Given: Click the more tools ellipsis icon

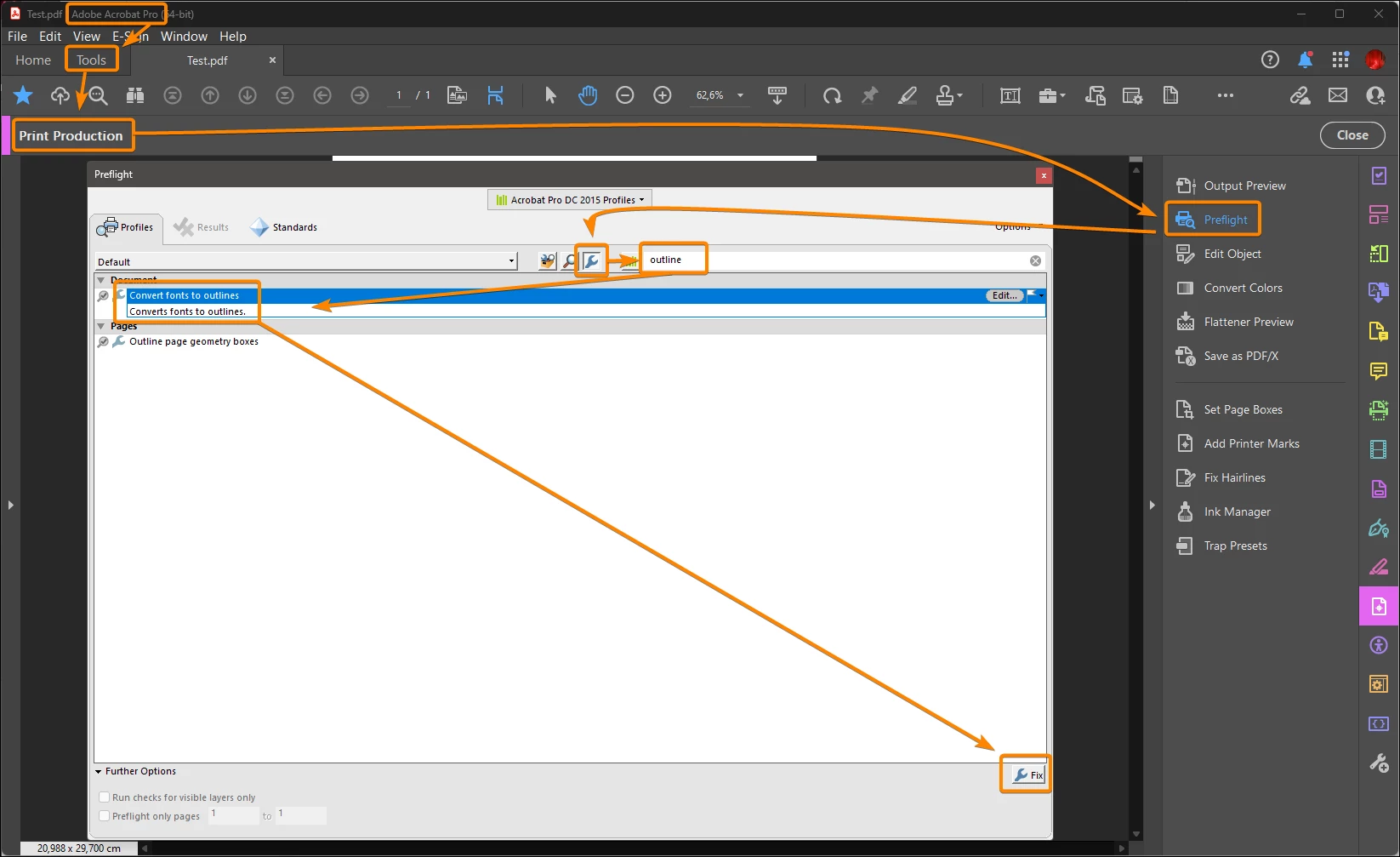Looking at the screenshot, I should 1225,95.
